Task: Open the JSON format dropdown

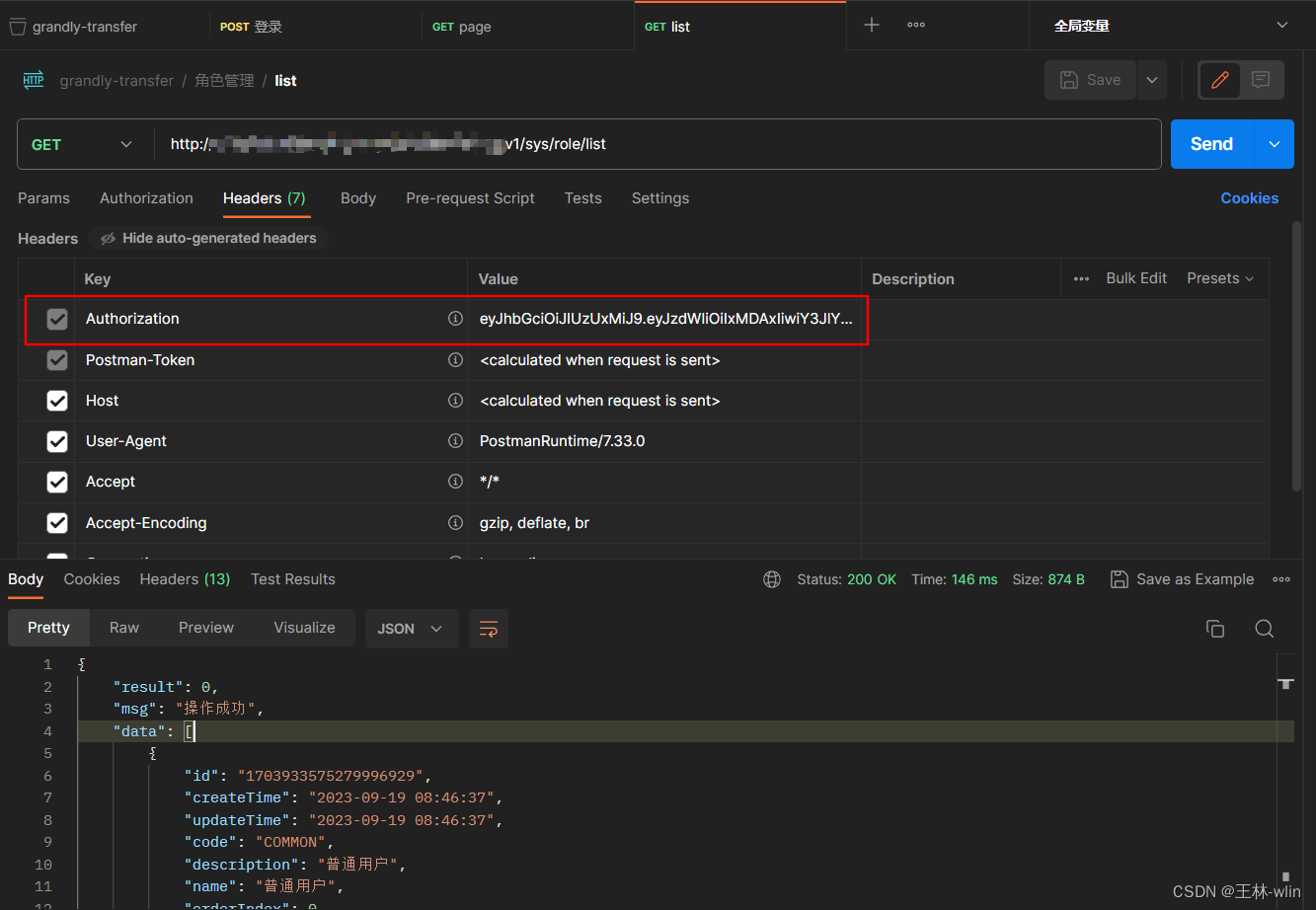Action: pos(412,629)
